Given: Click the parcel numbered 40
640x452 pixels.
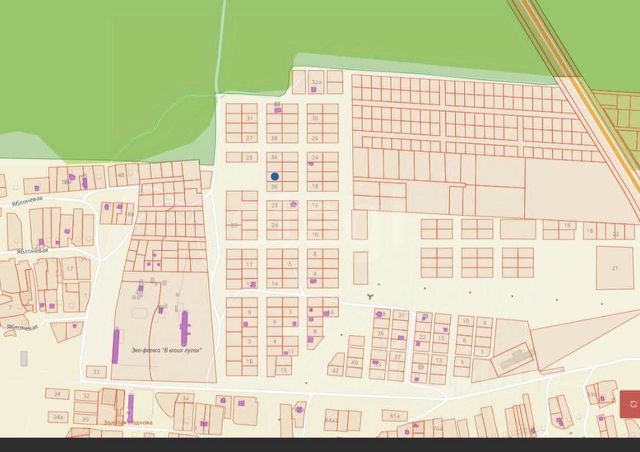Looking at the screenshot, I should click(355, 362).
